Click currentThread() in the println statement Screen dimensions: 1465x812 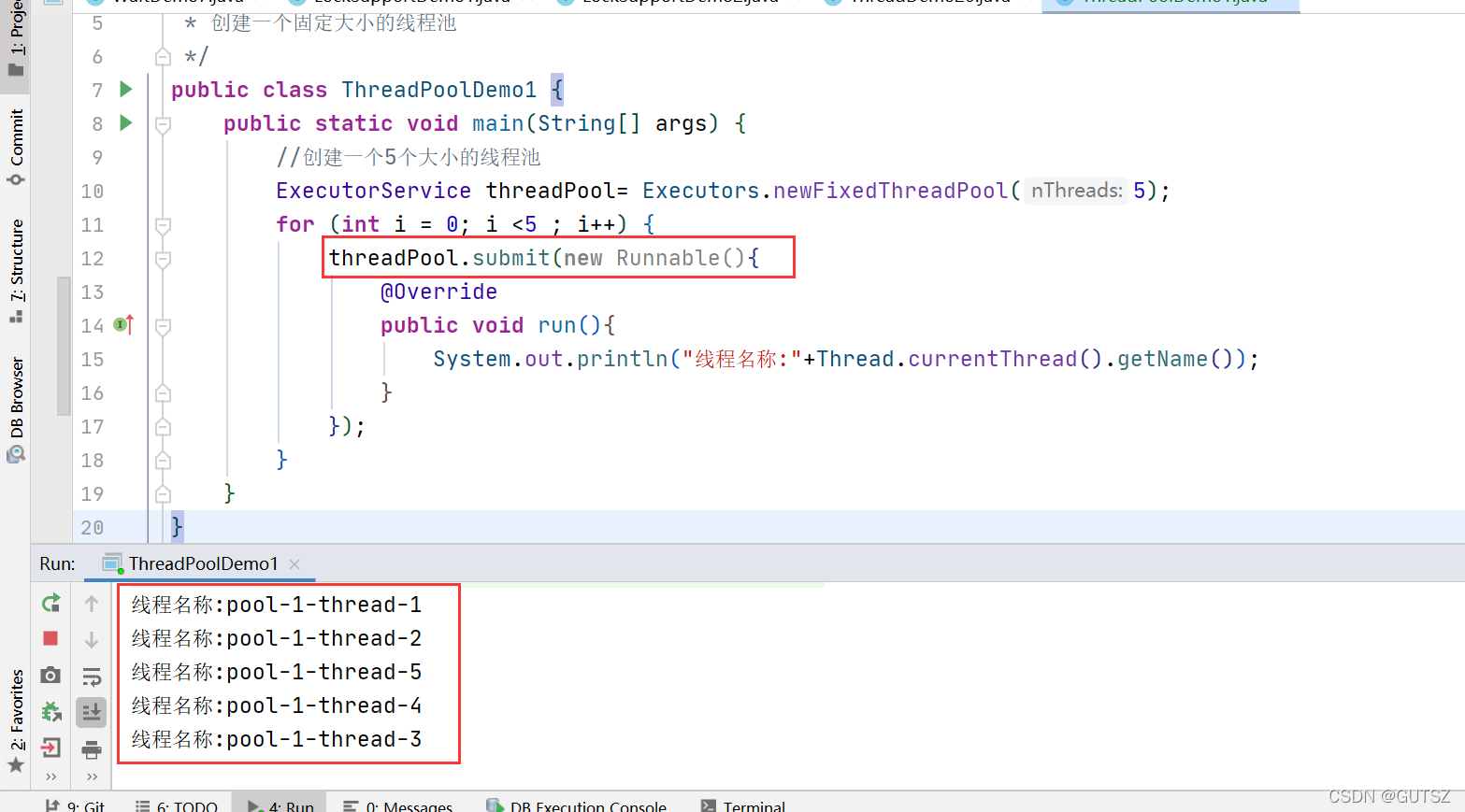click(1005, 359)
